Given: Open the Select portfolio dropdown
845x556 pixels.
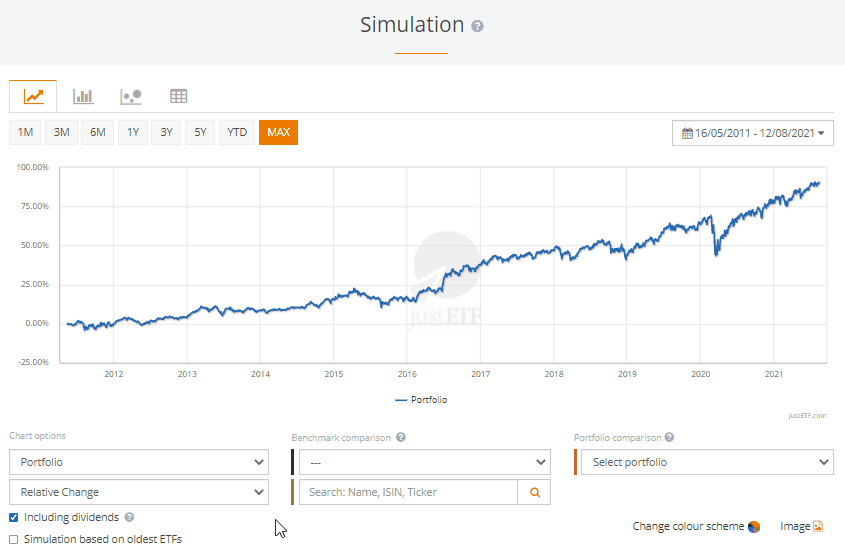Looking at the screenshot, I should (x=706, y=462).
